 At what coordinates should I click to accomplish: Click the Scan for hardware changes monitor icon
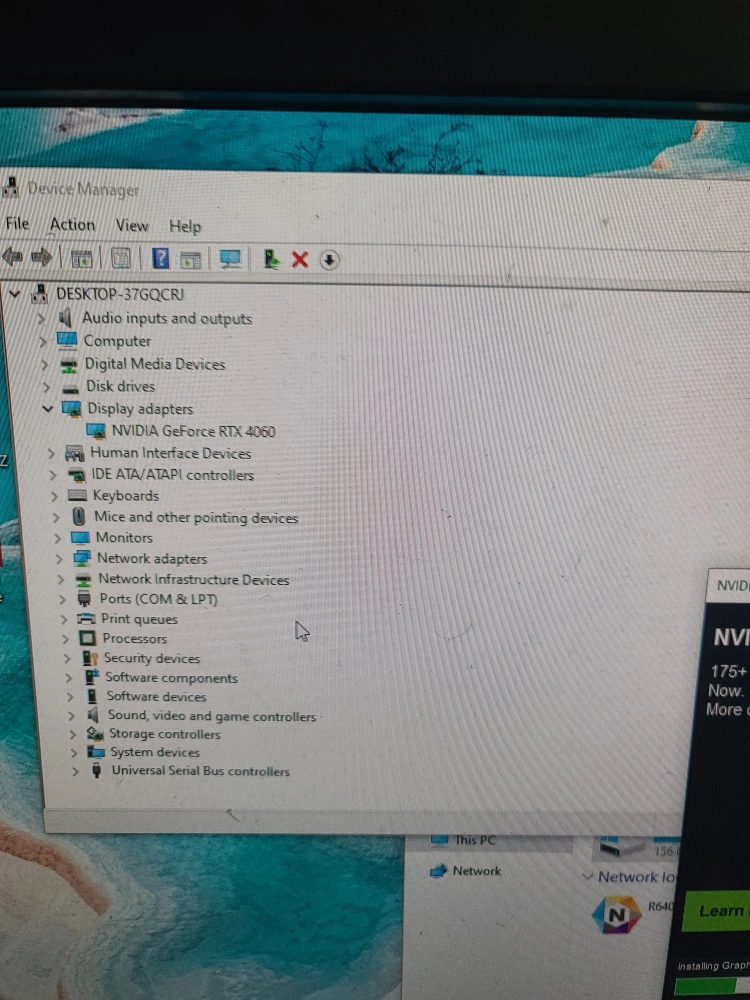(230, 259)
